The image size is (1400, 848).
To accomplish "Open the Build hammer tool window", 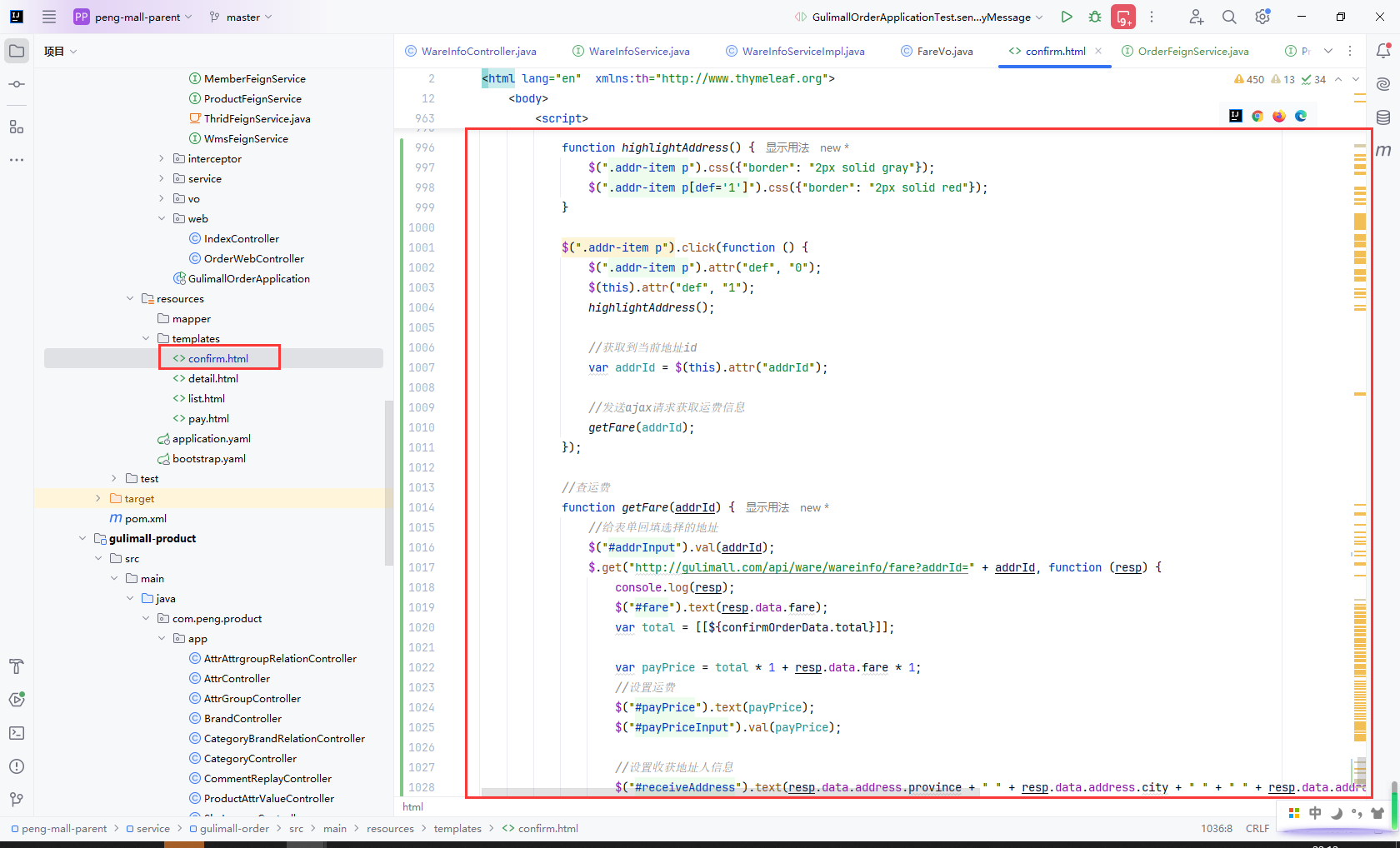I will 17,666.
